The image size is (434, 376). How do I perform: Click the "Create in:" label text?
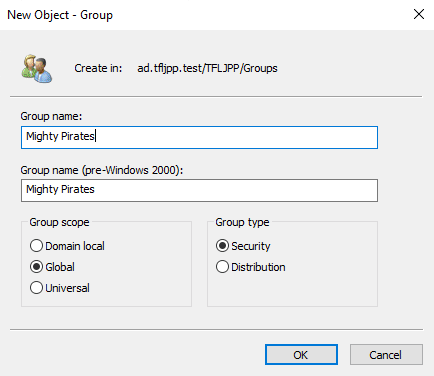98,68
